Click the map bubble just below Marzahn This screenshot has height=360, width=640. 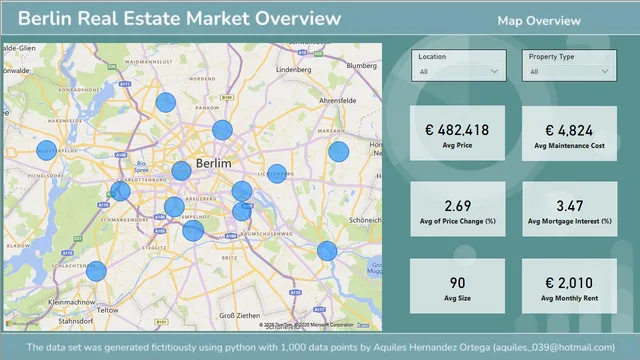click(339, 151)
